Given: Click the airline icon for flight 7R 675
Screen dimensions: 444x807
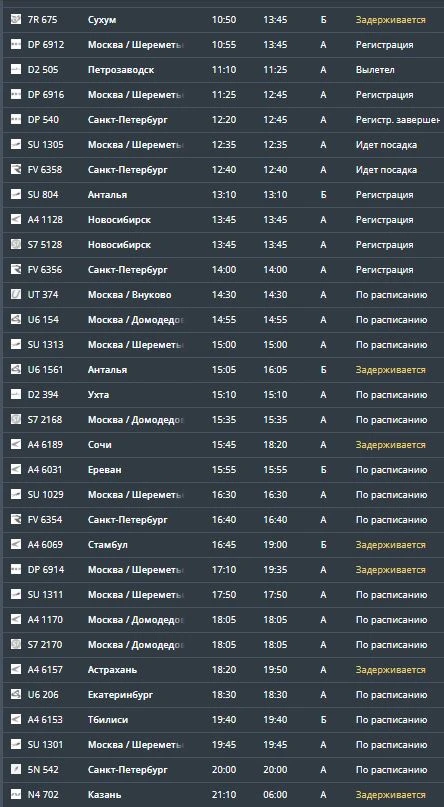Looking at the screenshot, I should coord(16,20).
